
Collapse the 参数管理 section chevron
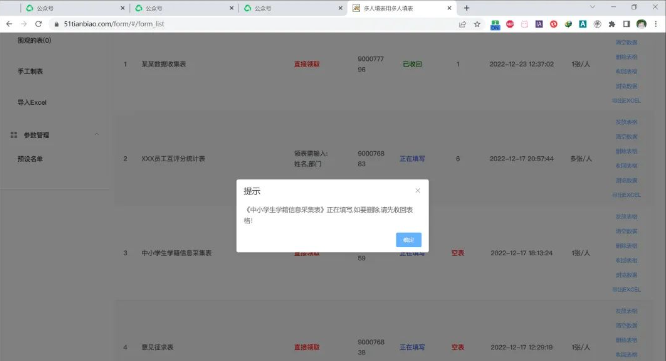pyautogui.click(x=96, y=135)
